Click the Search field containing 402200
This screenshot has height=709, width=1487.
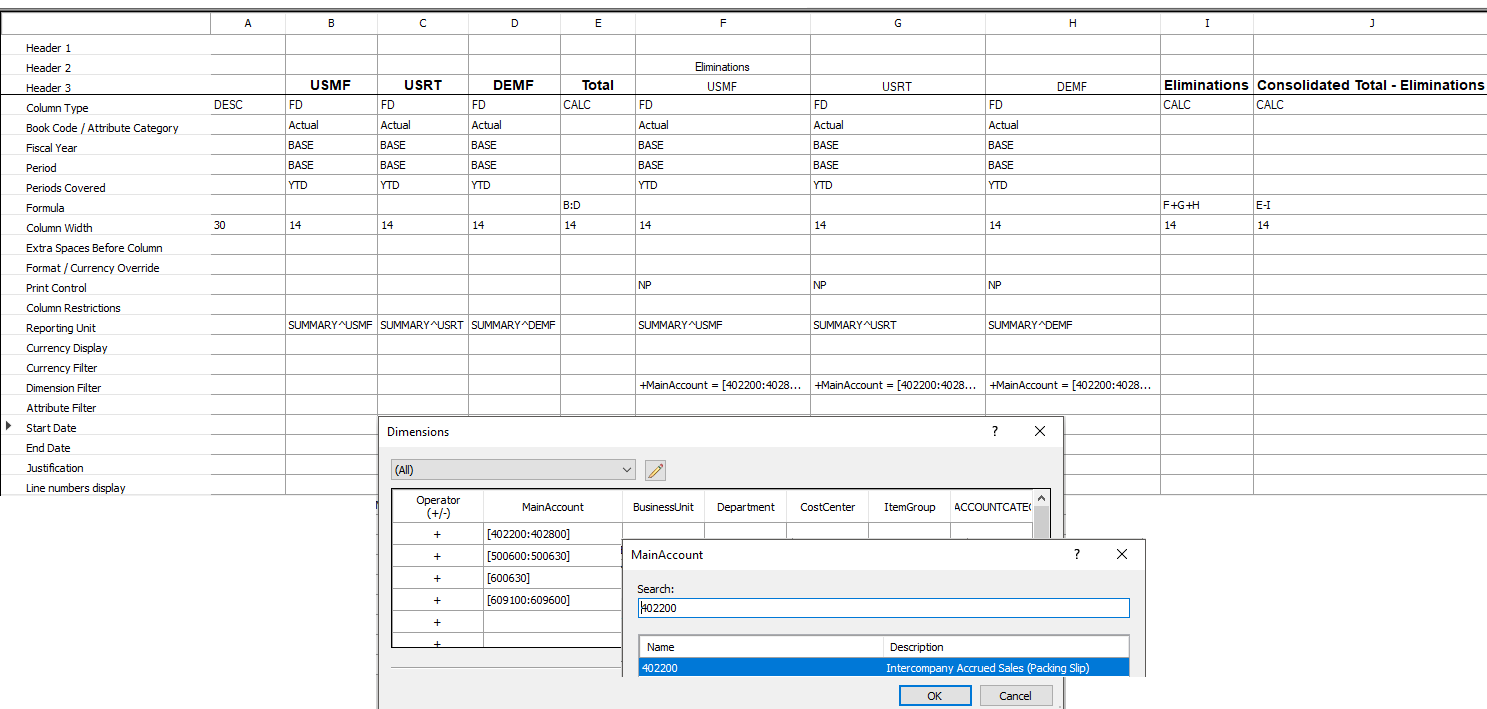884,608
